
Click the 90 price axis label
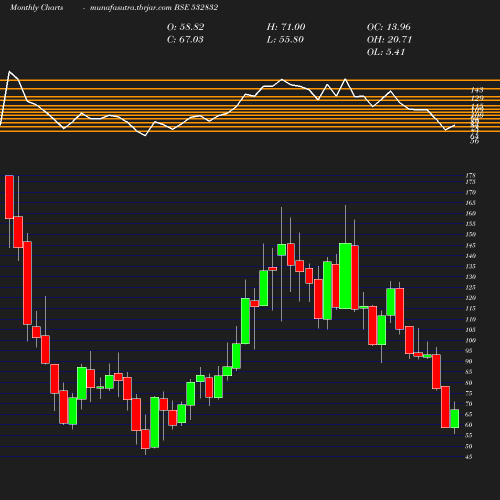click(469, 361)
